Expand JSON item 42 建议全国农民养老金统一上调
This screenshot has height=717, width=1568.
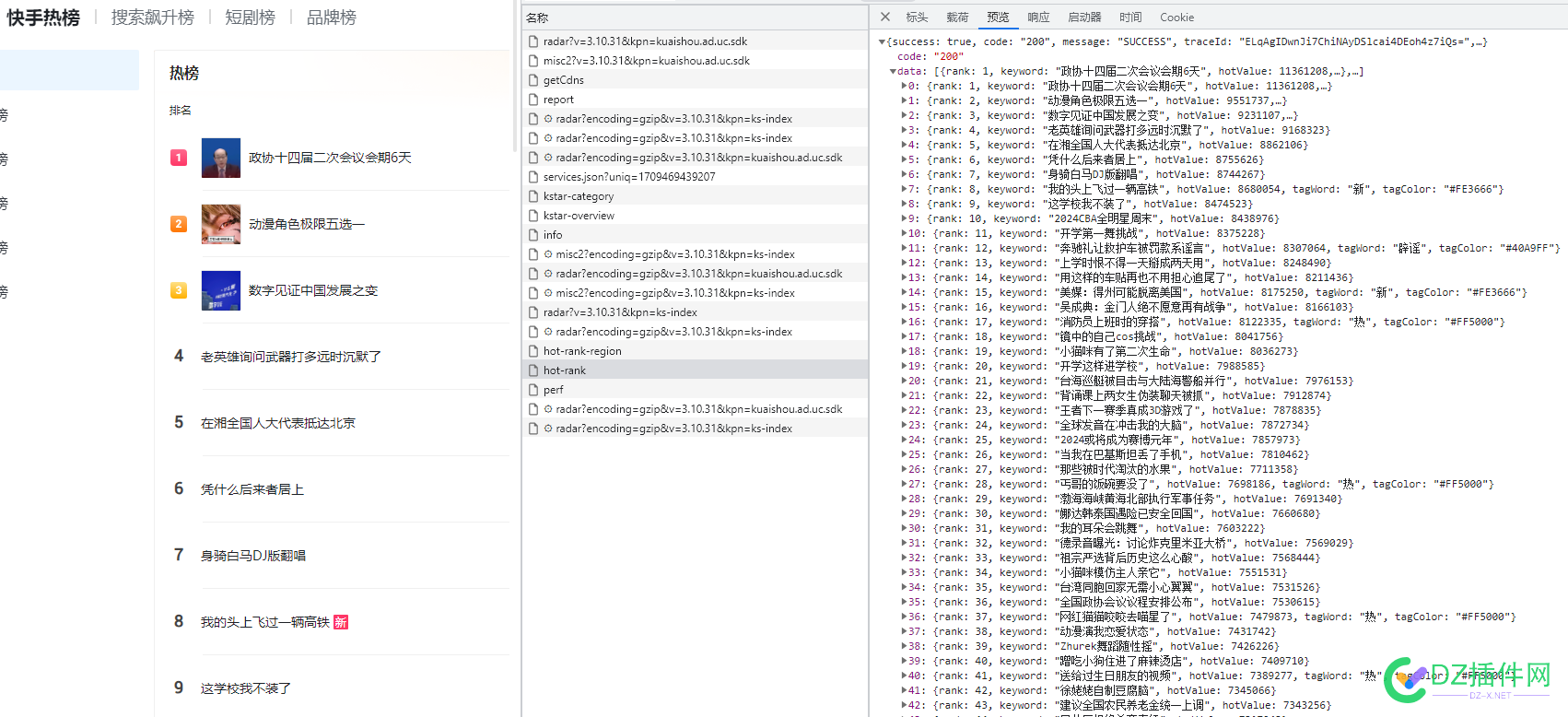[x=904, y=705]
